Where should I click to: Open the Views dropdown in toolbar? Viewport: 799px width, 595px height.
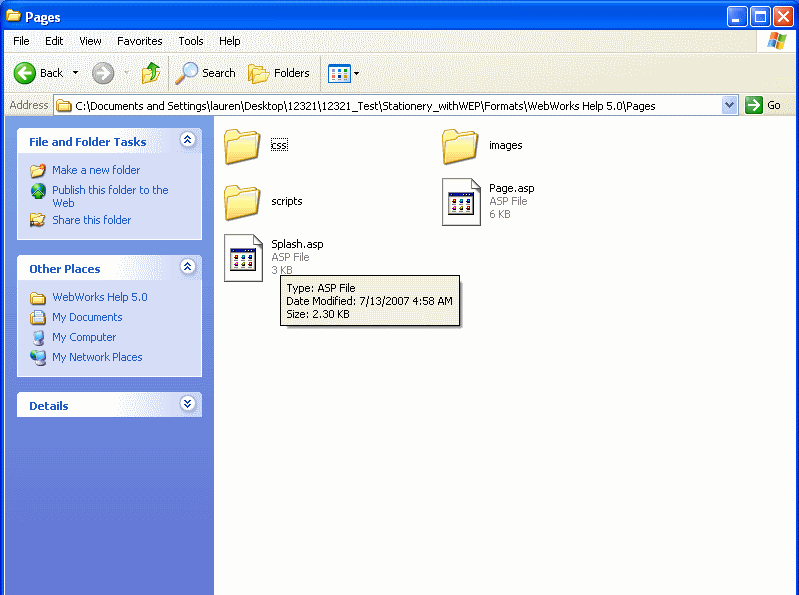pos(344,73)
